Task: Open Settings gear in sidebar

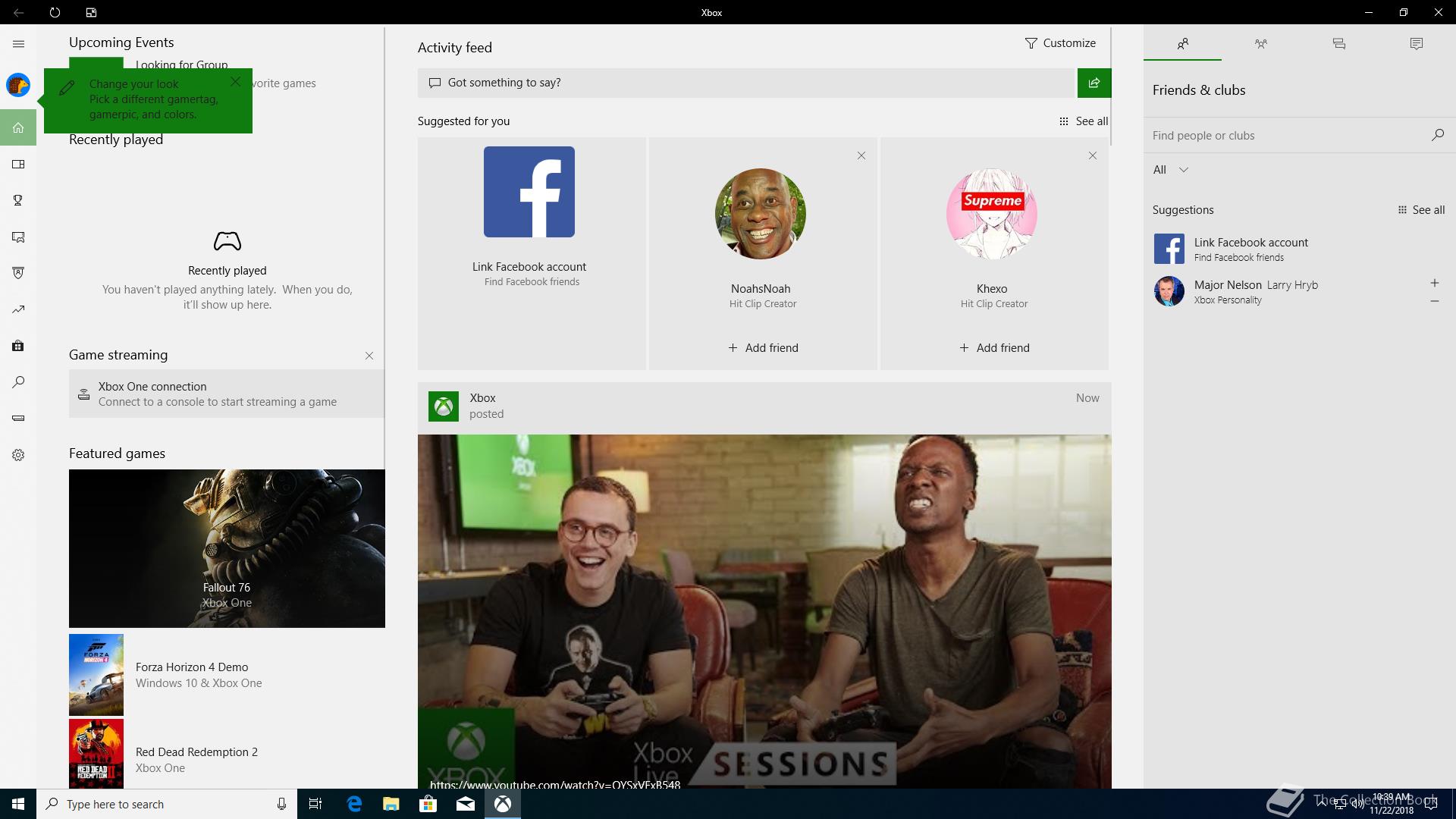Action: tap(18, 455)
